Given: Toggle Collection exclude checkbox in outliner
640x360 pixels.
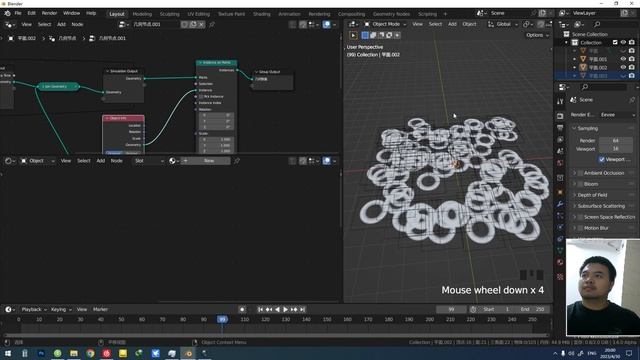Looking at the screenshot, I should (615, 42).
